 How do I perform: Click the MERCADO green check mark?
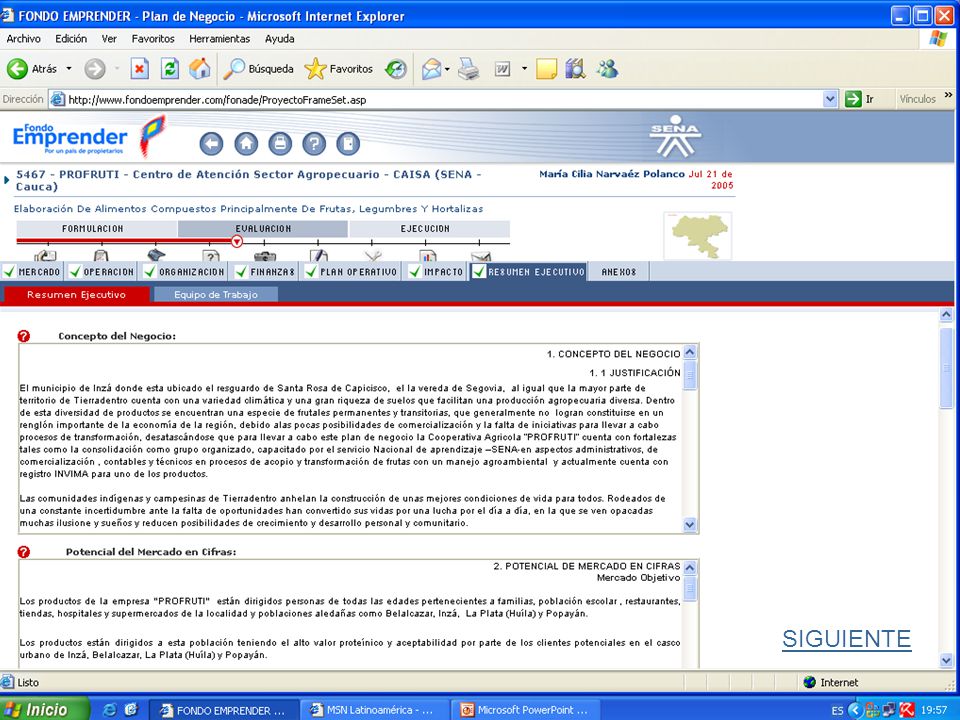coord(9,271)
